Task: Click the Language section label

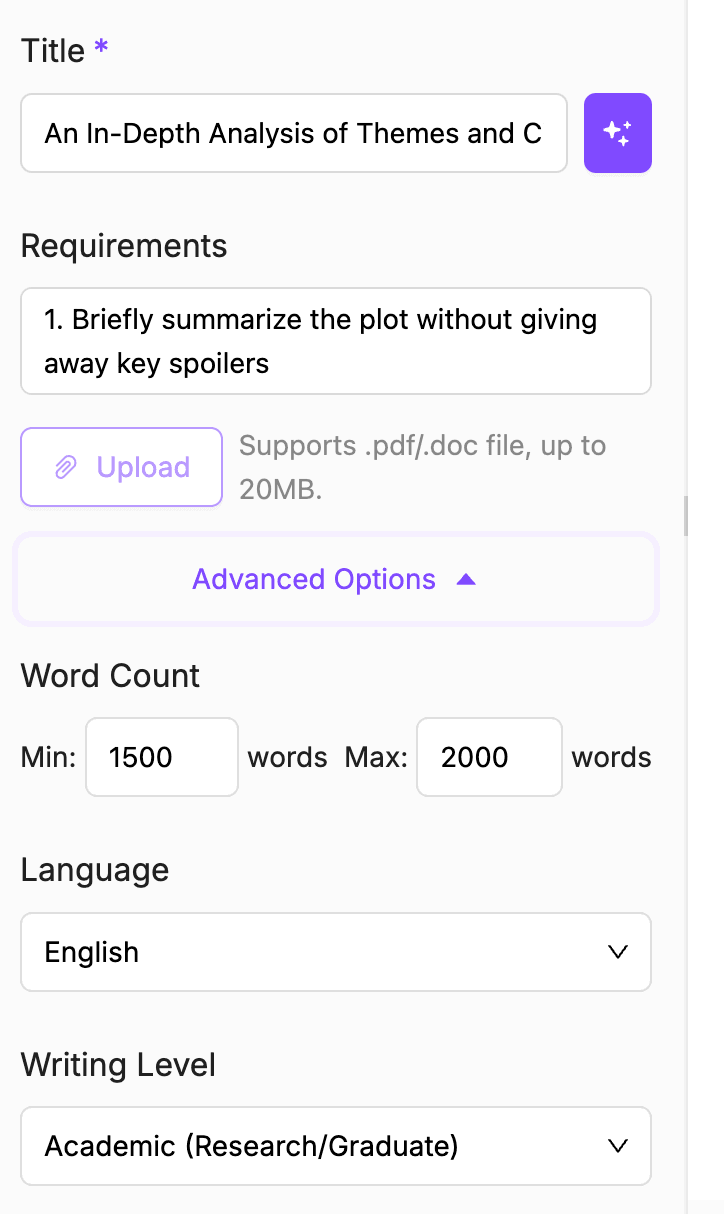Action: pyautogui.click(x=95, y=870)
